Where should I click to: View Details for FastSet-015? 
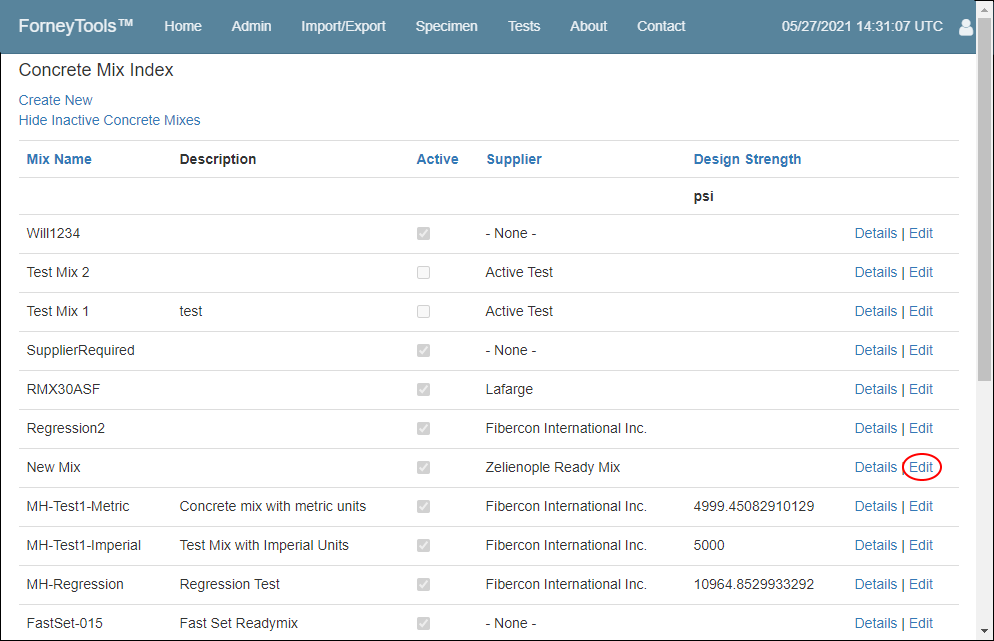[x=876, y=623]
